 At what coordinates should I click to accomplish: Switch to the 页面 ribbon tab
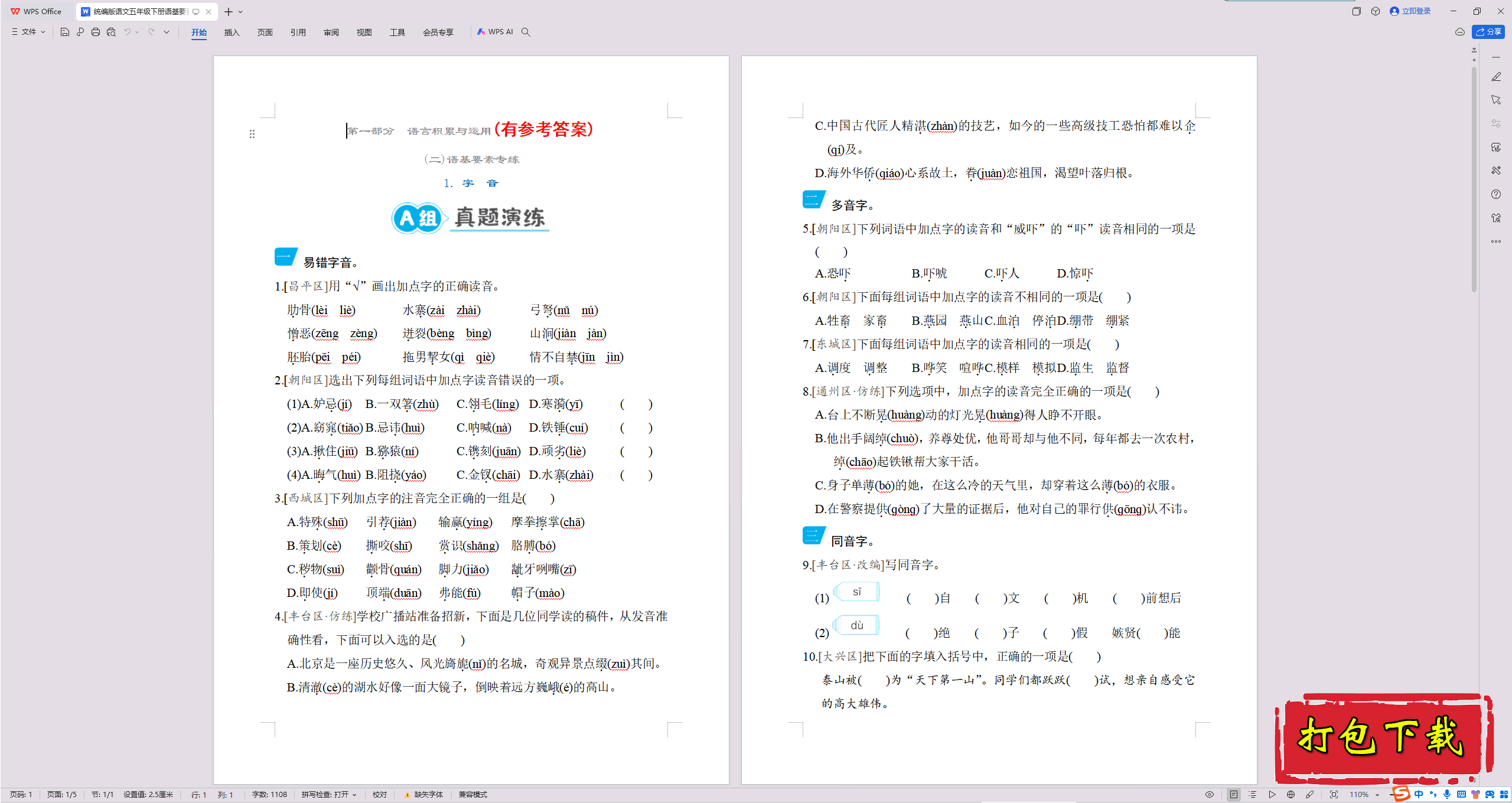pos(265,32)
